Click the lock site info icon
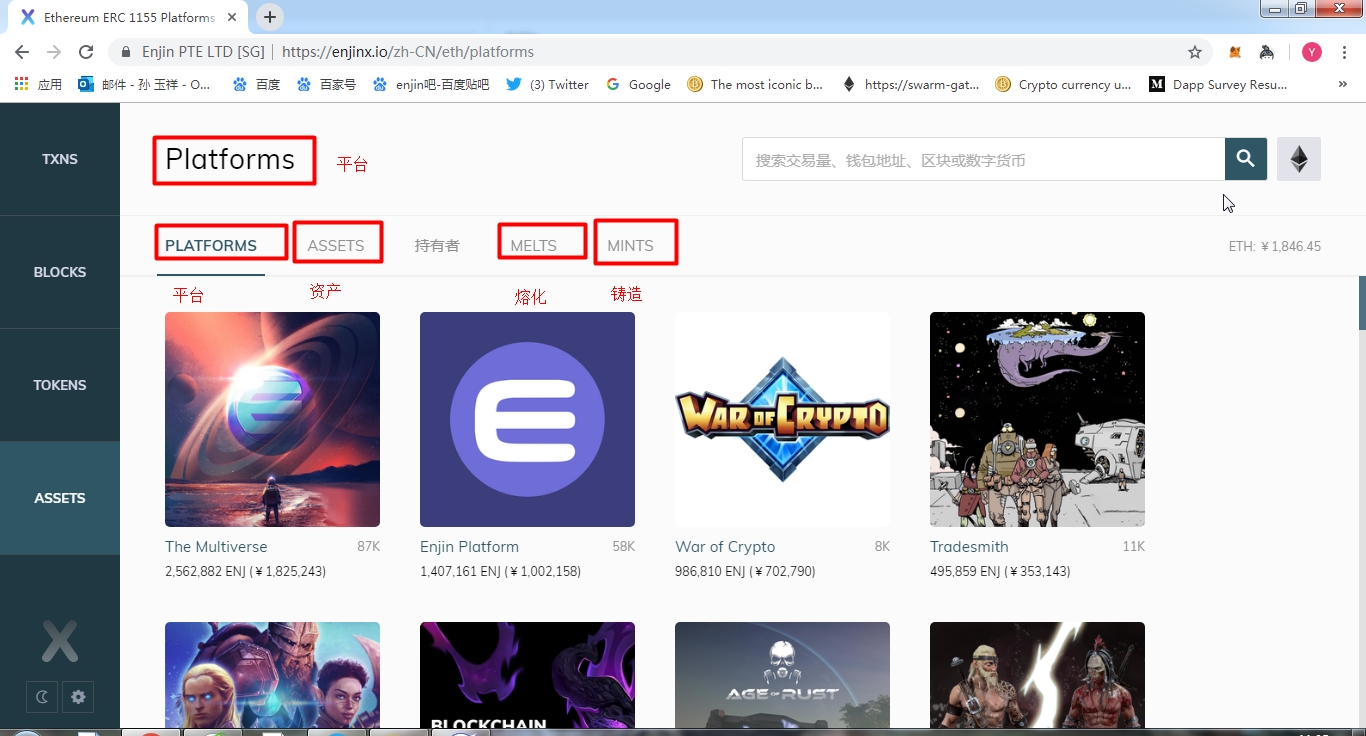 pos(126,52)
